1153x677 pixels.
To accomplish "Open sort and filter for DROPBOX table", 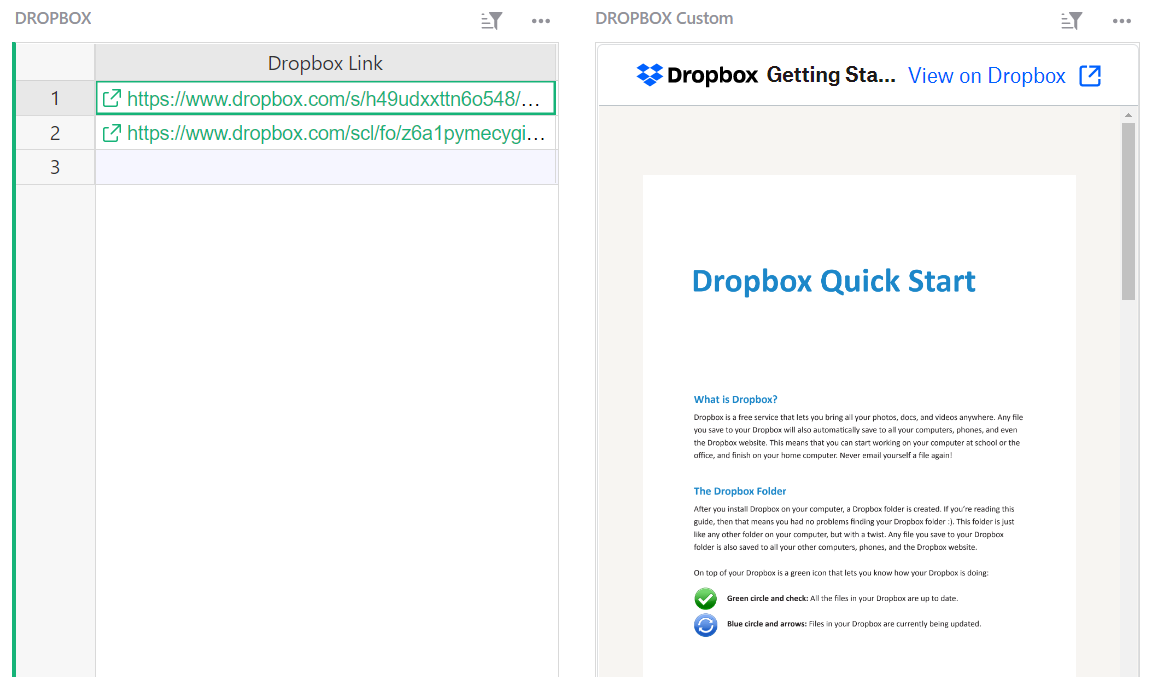I will click(x=491, y=20).
